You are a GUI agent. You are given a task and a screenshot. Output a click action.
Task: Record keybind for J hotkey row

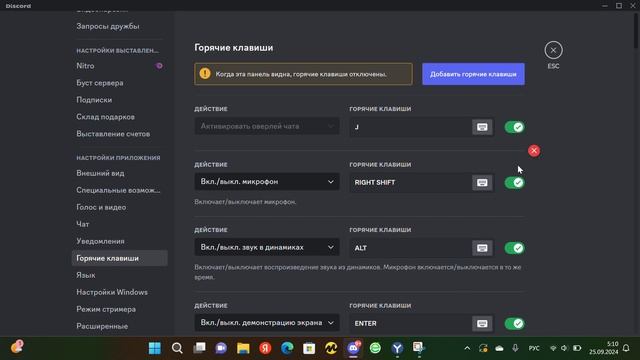tap(482, 127)
